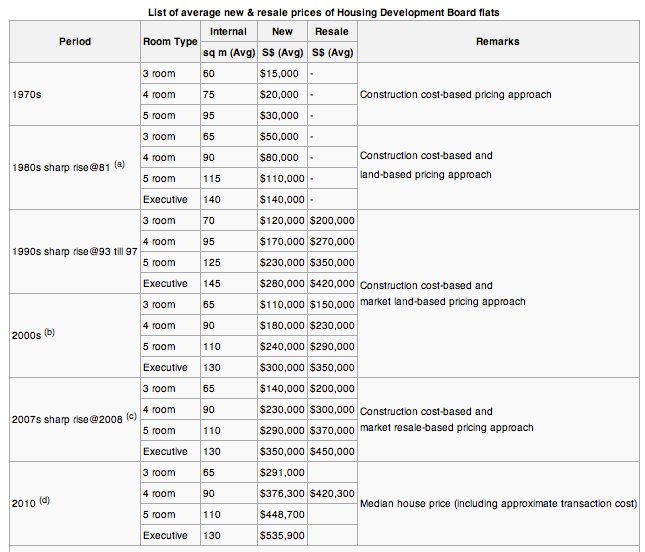Select the footnote (a) superscript link
Image resolution: width=645 pixels, height=552 pixels.
pyautogui.click(x=119, y=164)
